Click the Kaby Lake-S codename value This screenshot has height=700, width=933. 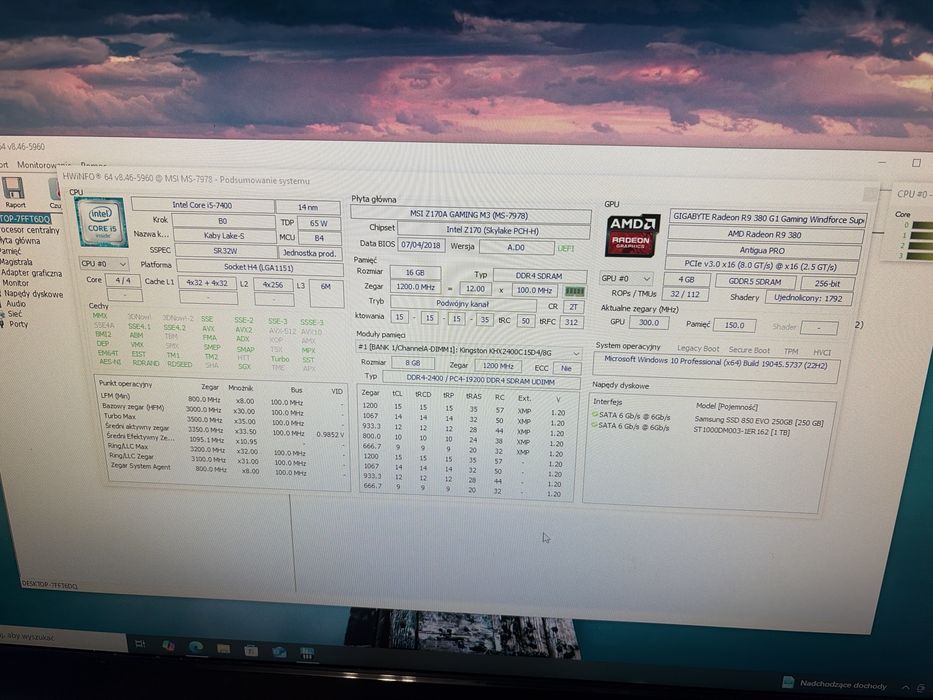(224, 236)
